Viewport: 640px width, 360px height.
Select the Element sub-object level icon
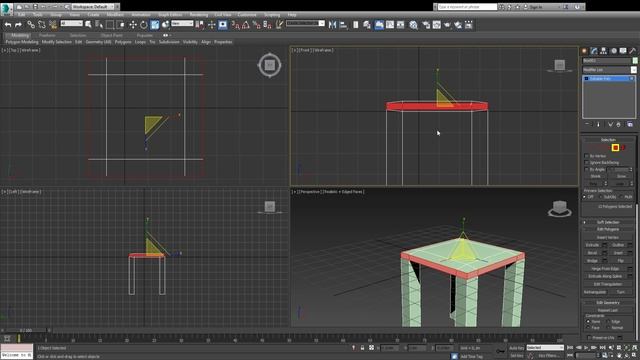pos(623,148)
